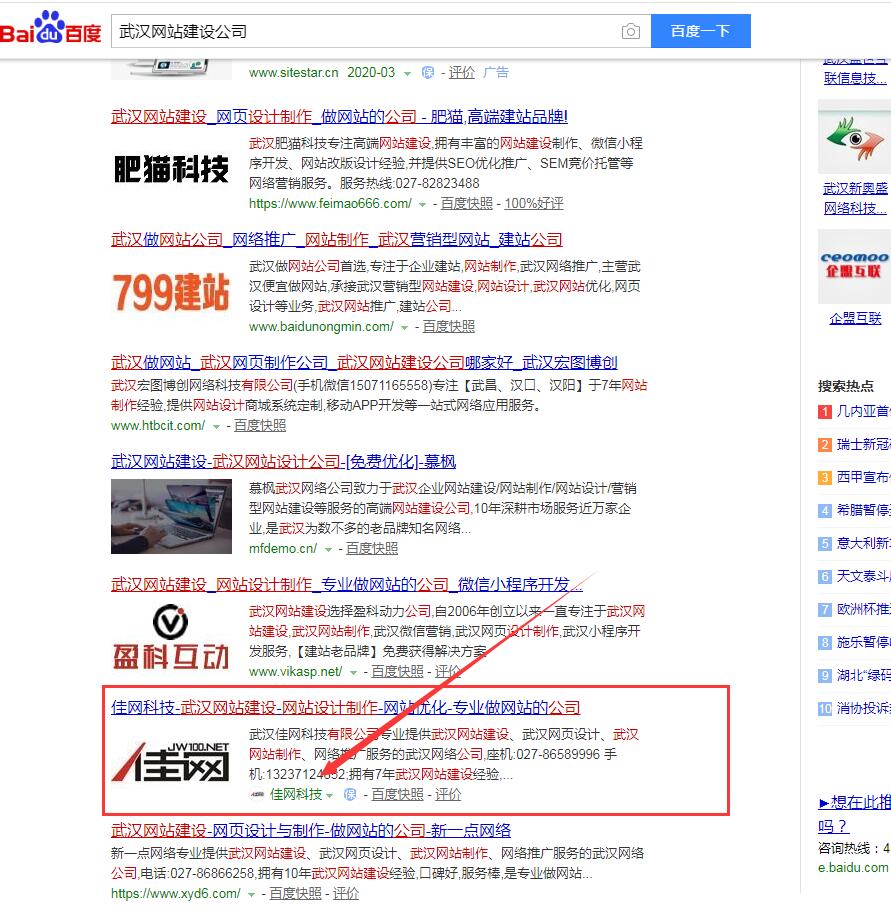Open 百度快照 for mfdemo.cn result
Image resolution: width=891 pixels, height=911 pixels.
372,548
